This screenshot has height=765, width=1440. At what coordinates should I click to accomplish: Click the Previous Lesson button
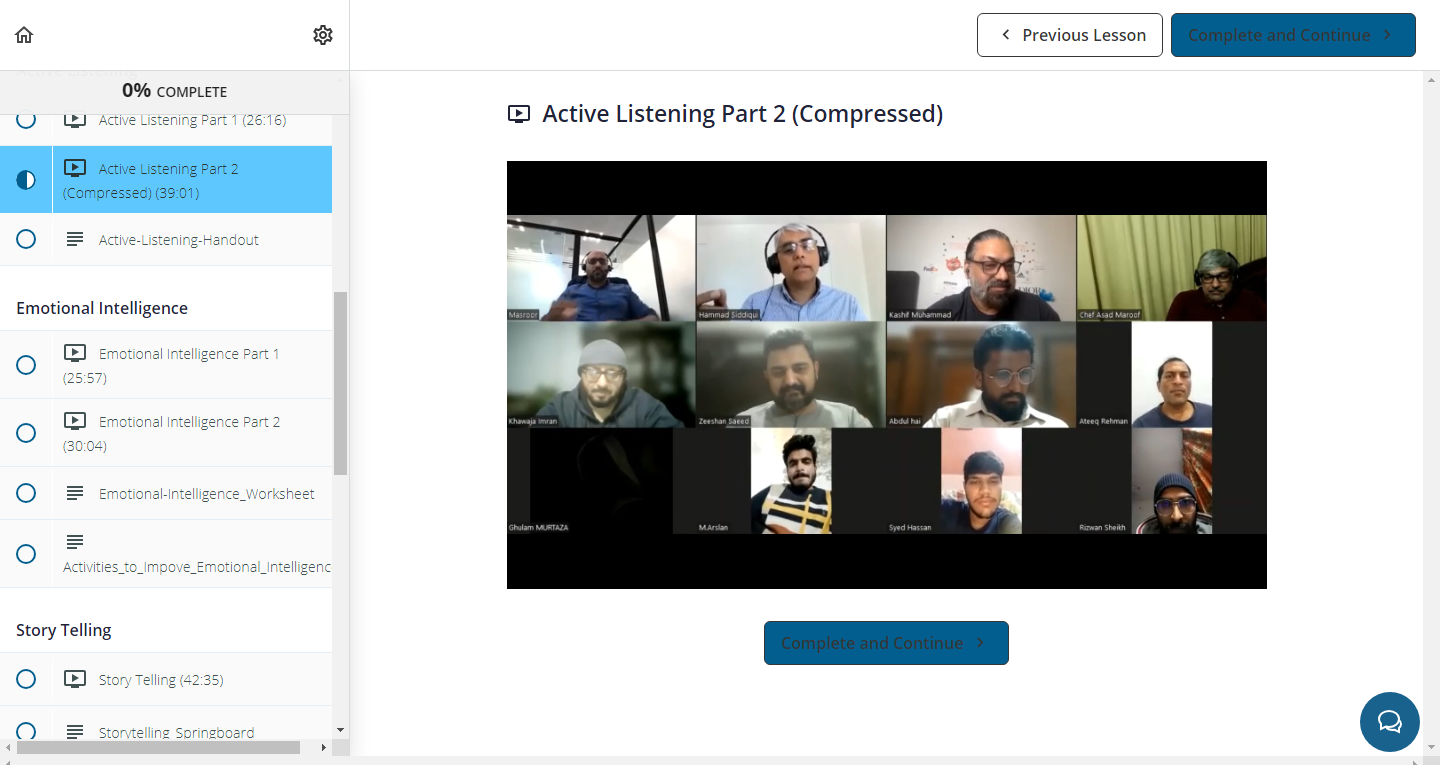point(1070,35)
